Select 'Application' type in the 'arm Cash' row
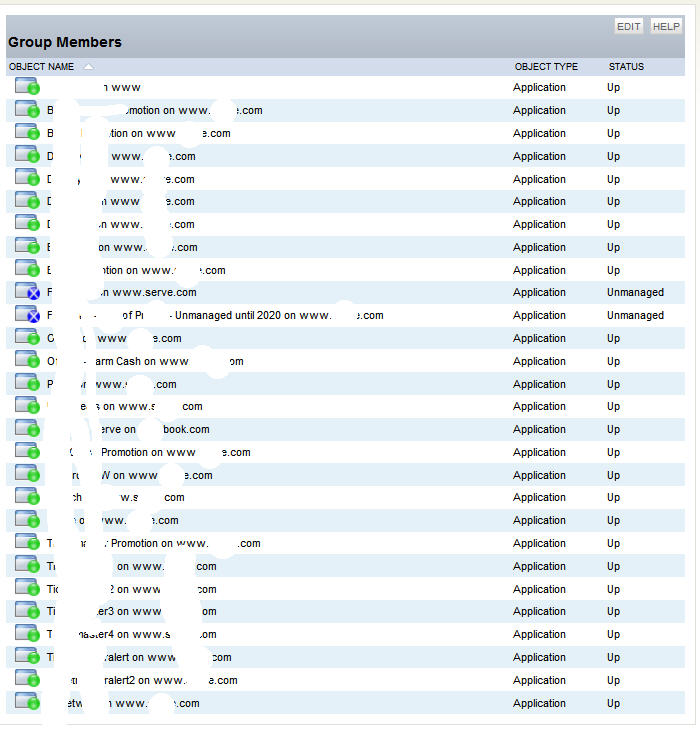Screen dimensions: 700x730 coord(539,361)
